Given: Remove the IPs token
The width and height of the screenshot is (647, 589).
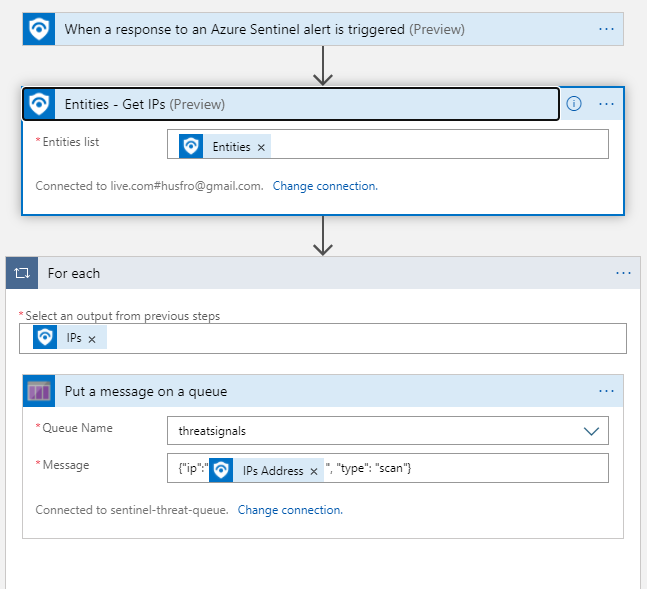Looking at the screenshot, I should click(x=92, y=339).
